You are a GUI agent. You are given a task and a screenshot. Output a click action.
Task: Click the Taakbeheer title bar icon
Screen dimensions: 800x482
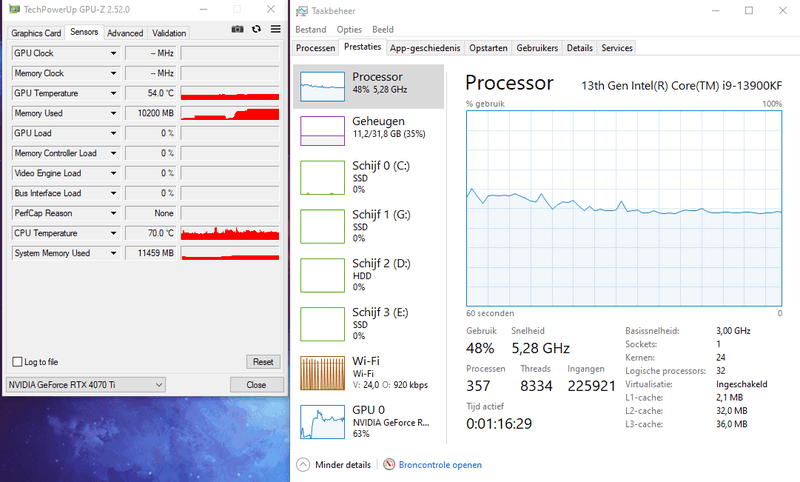302,11
